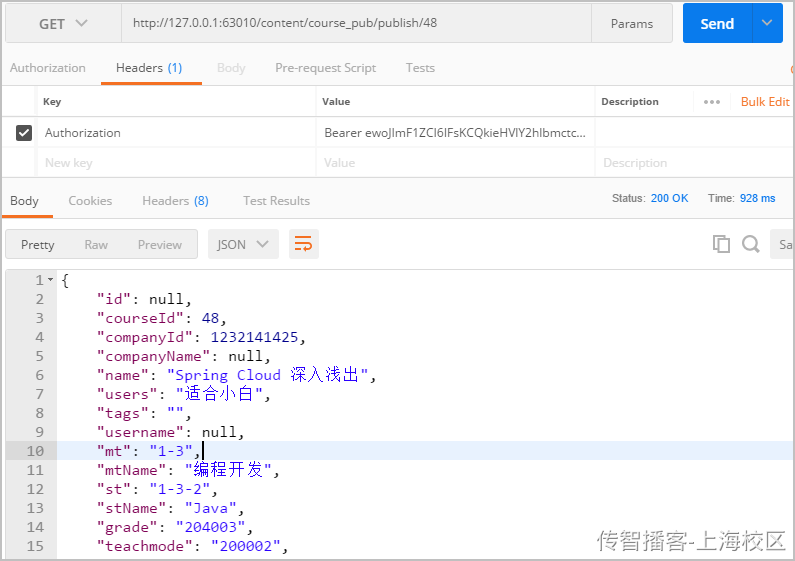Click the "companyId" value 1232141425
This screenshot has height=561, width=795.
254,337
